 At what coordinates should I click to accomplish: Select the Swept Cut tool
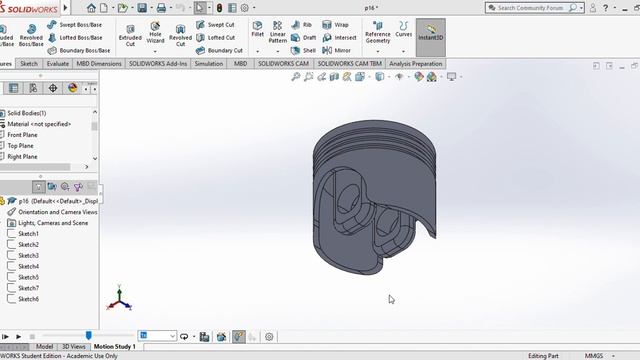click(215, 25)
